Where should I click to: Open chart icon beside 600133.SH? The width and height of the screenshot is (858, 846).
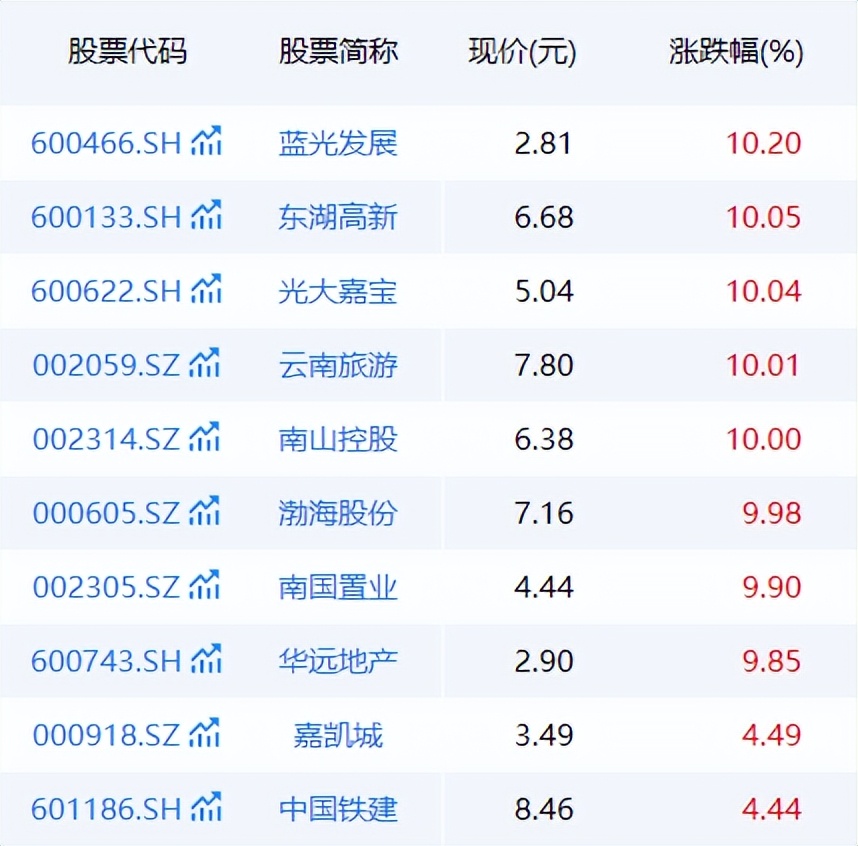[x=206, y=215]
